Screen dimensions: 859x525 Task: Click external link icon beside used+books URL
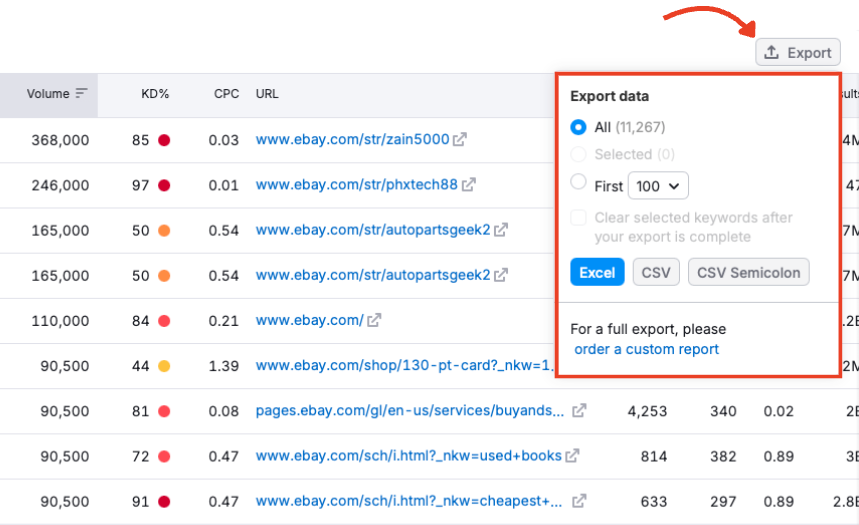tap(572, 456)
